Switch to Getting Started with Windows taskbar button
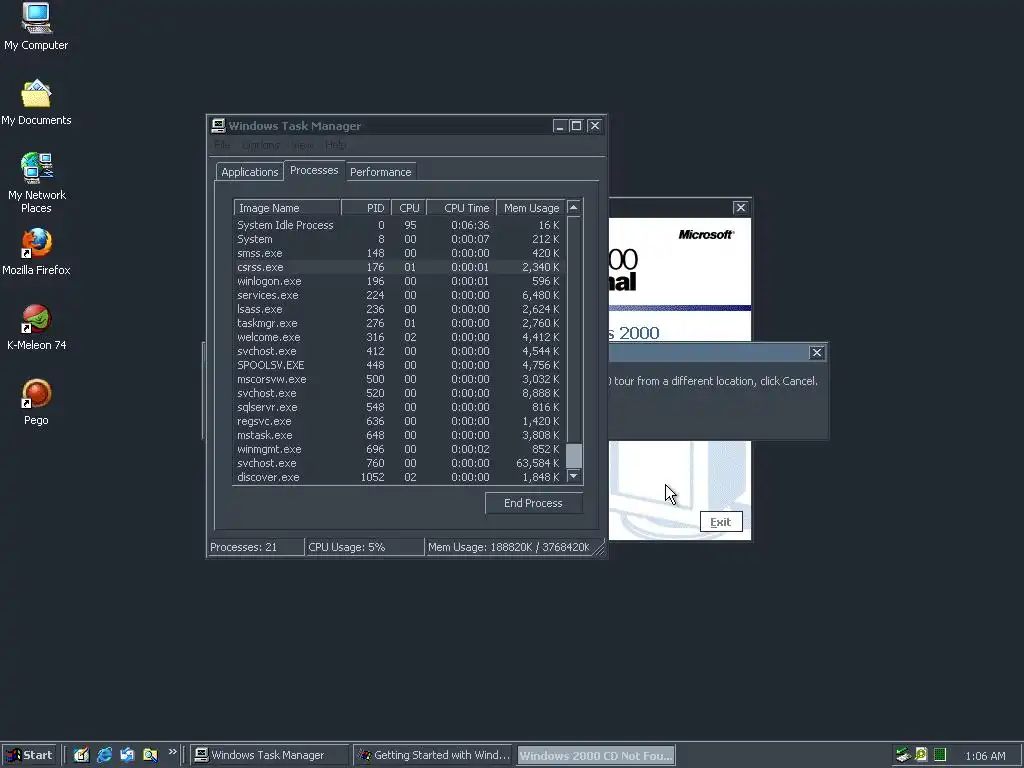1024x768 pixels. [434, 755]
